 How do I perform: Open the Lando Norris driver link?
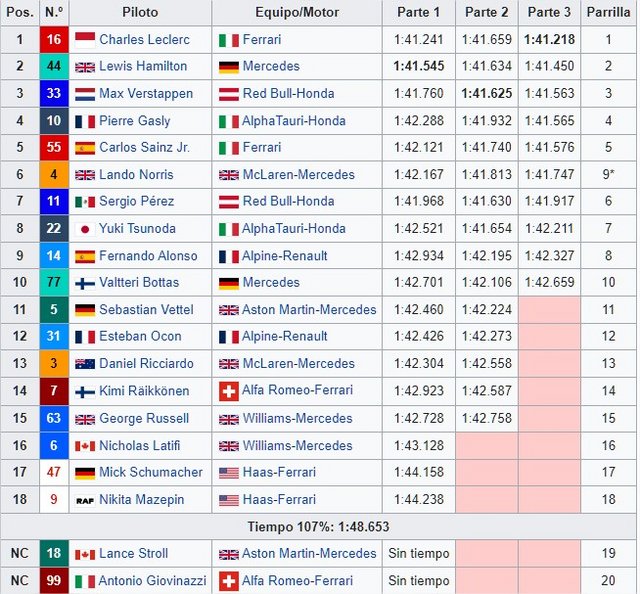[x=136, y=175]
